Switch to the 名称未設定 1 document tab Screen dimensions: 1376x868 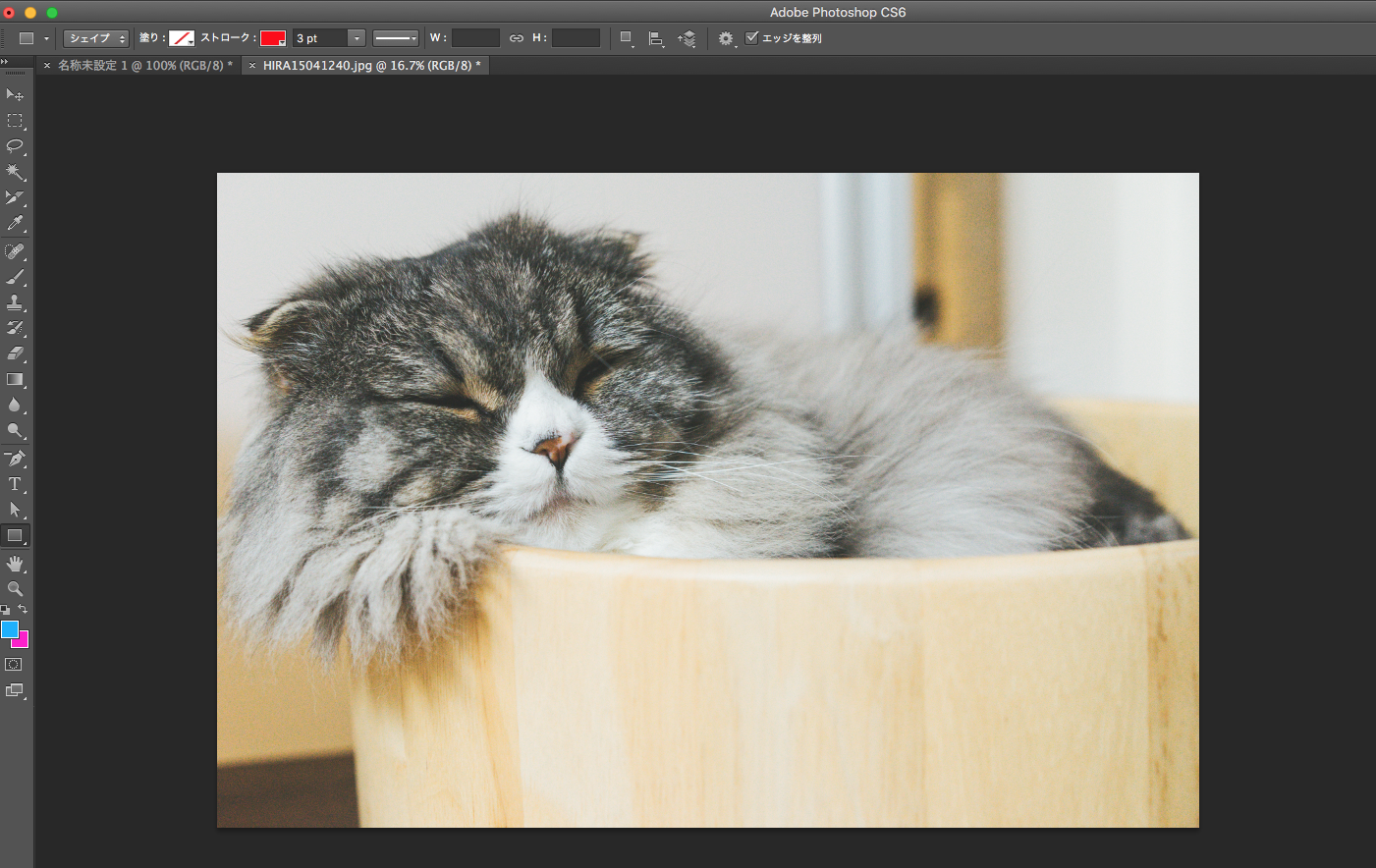coord(144,66)
